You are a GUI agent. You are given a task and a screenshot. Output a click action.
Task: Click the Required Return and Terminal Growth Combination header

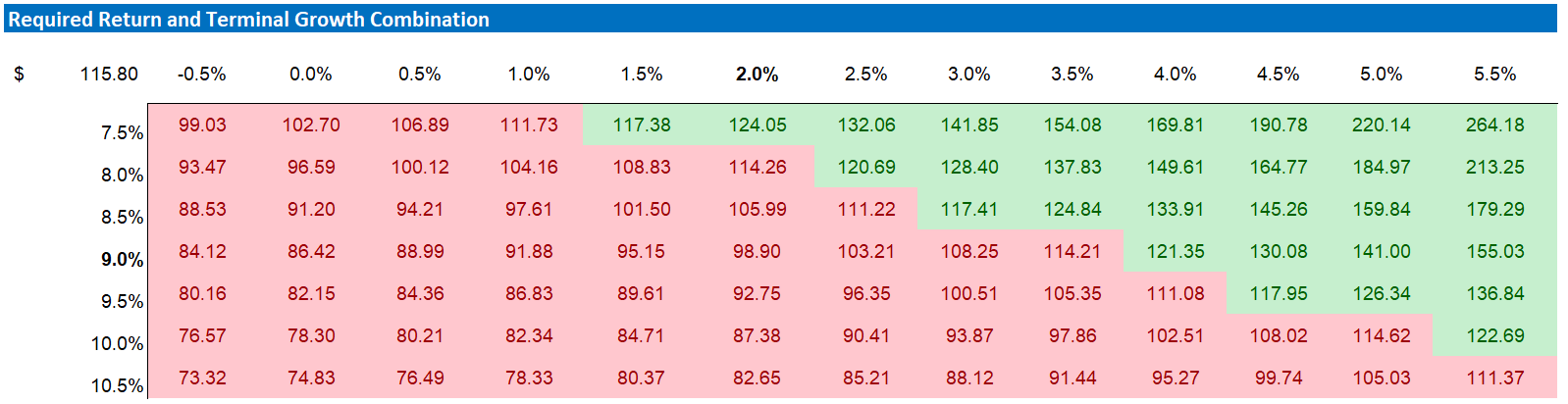pos(249,20)
